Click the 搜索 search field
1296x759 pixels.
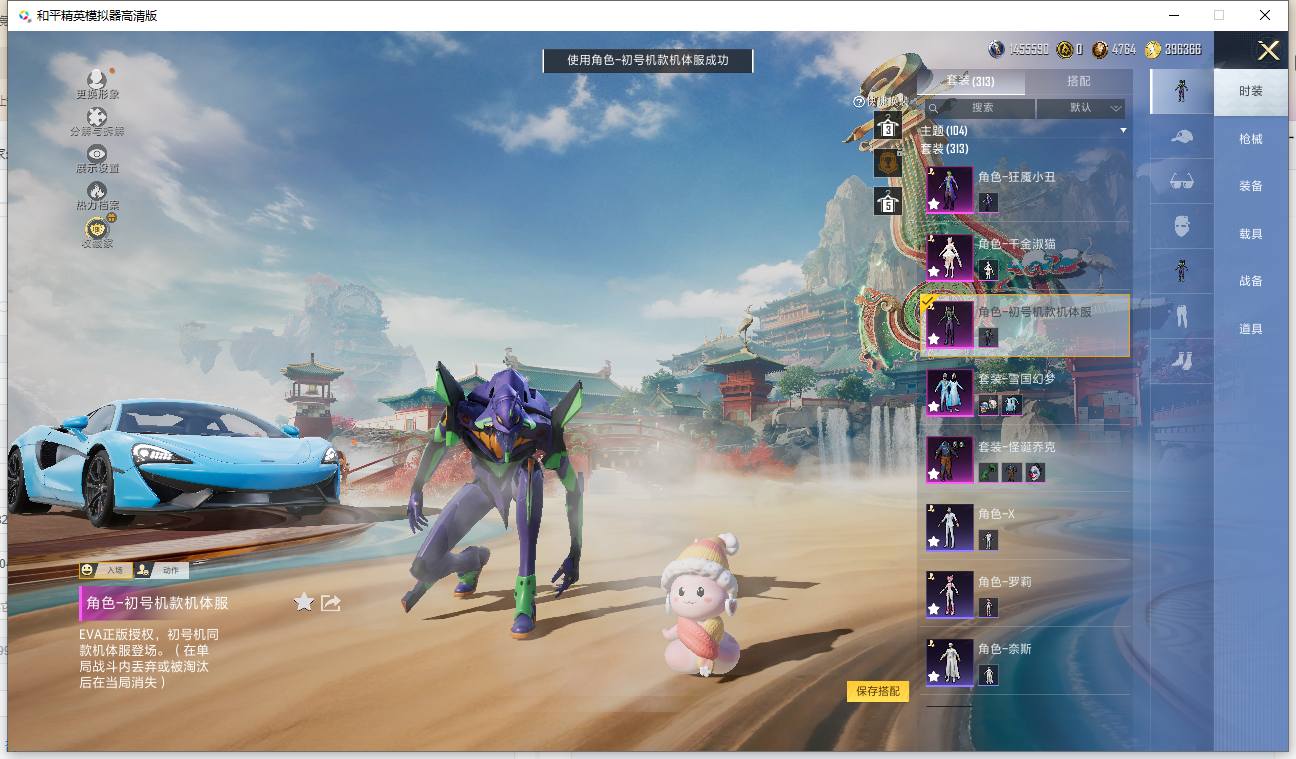point(980,108)
